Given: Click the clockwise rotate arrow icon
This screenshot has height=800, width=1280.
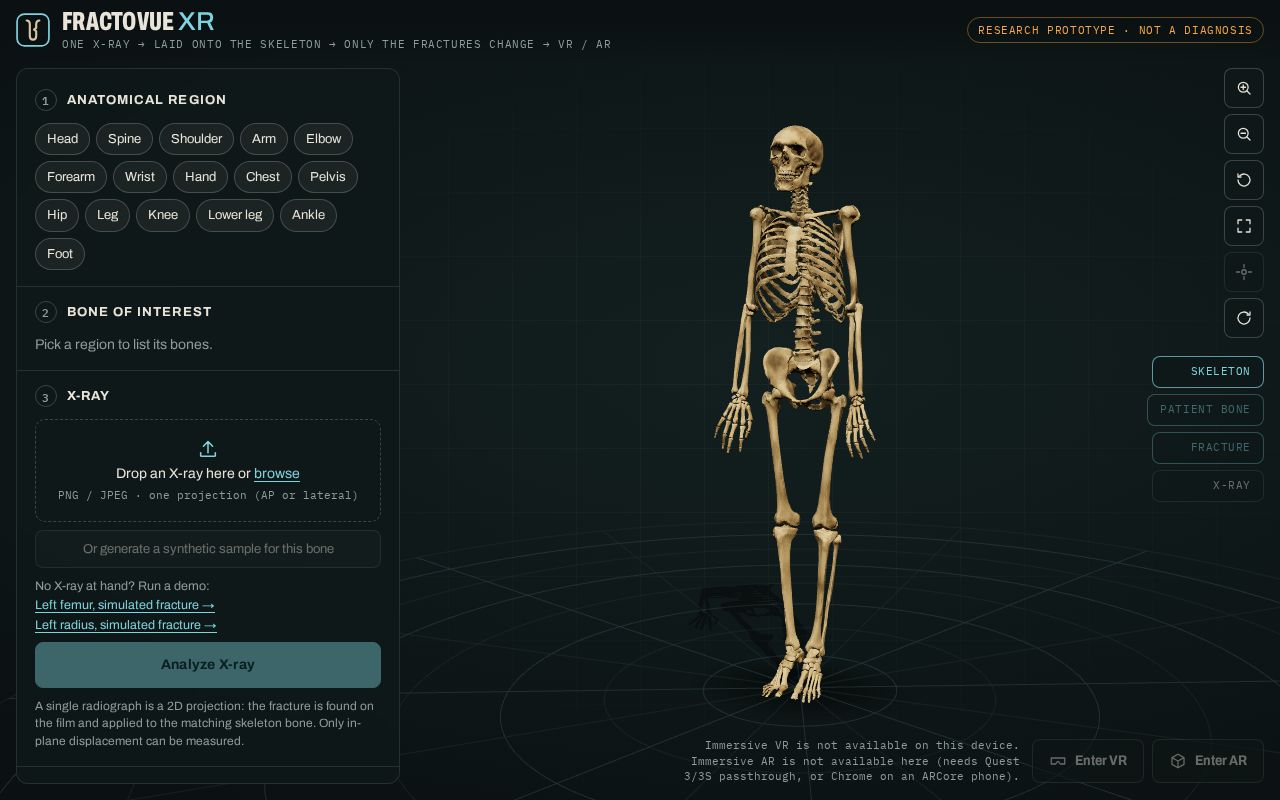Looking at the screenshot, I should click(1244, 318).
